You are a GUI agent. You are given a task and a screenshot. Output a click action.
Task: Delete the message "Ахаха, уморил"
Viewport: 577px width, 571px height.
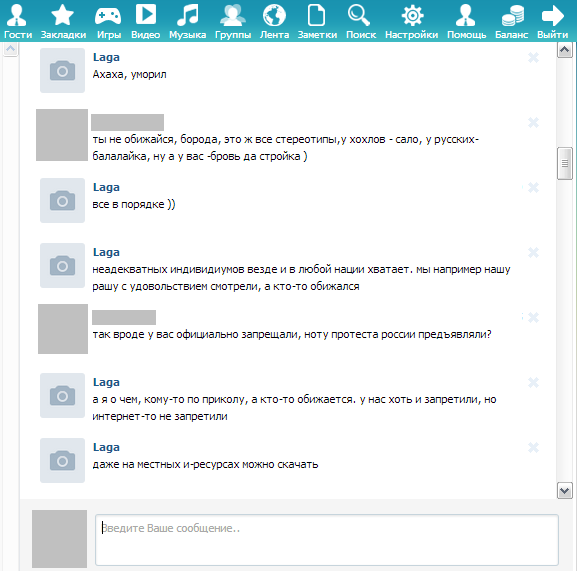click(533, 57)
